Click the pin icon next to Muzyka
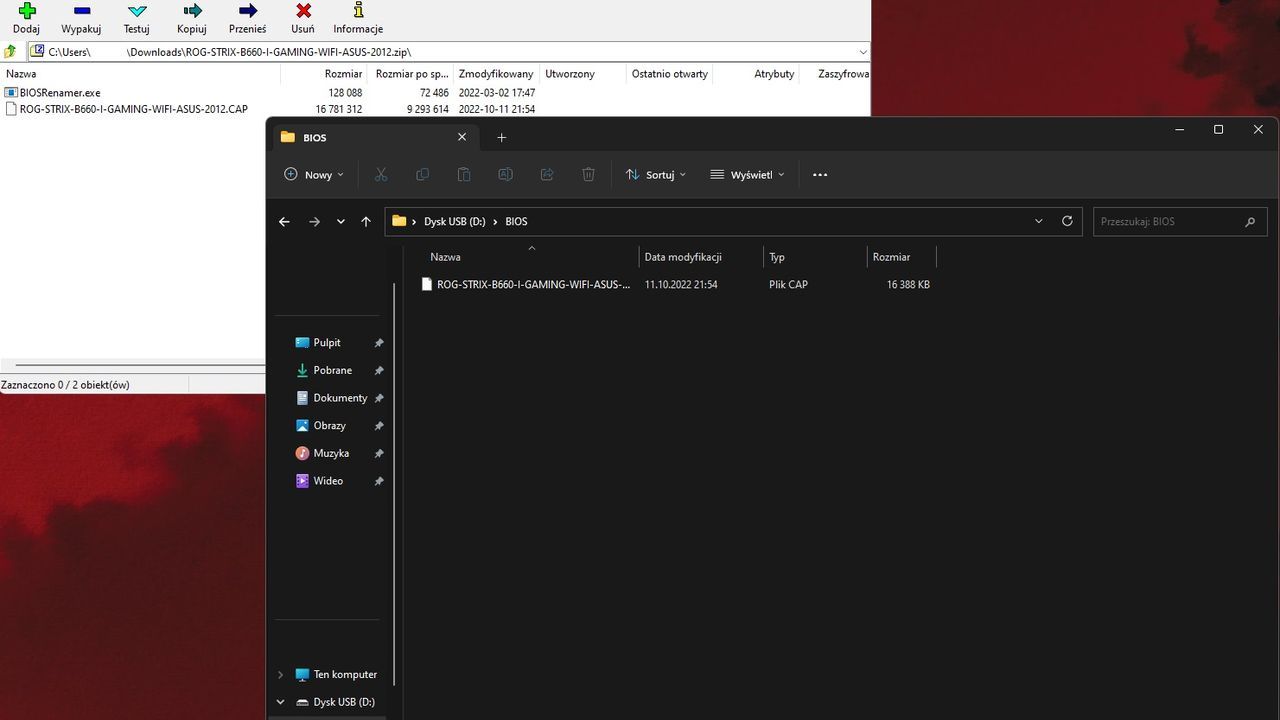The image size is (1280, 720). point(379,454)
